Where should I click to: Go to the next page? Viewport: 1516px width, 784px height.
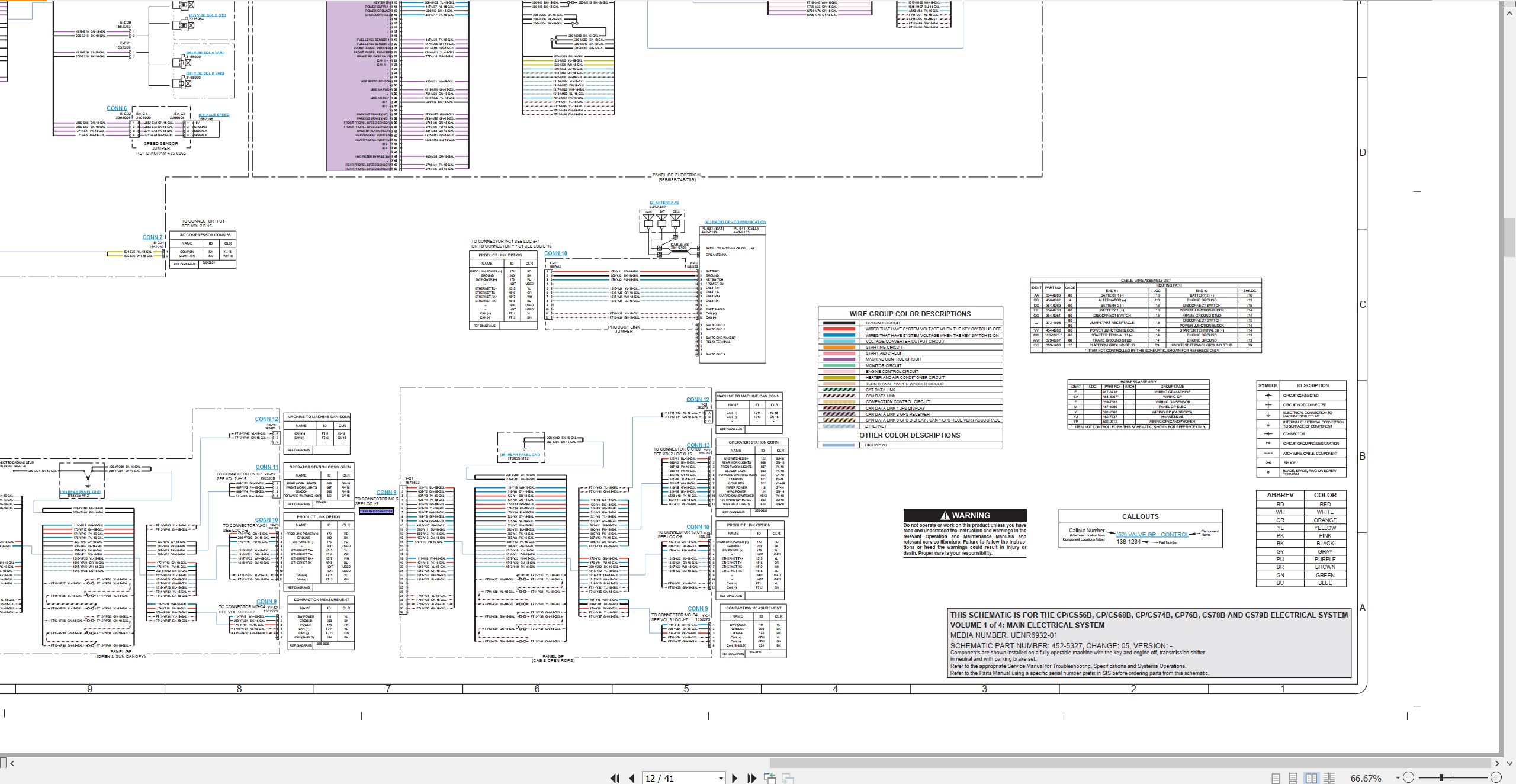735,778
